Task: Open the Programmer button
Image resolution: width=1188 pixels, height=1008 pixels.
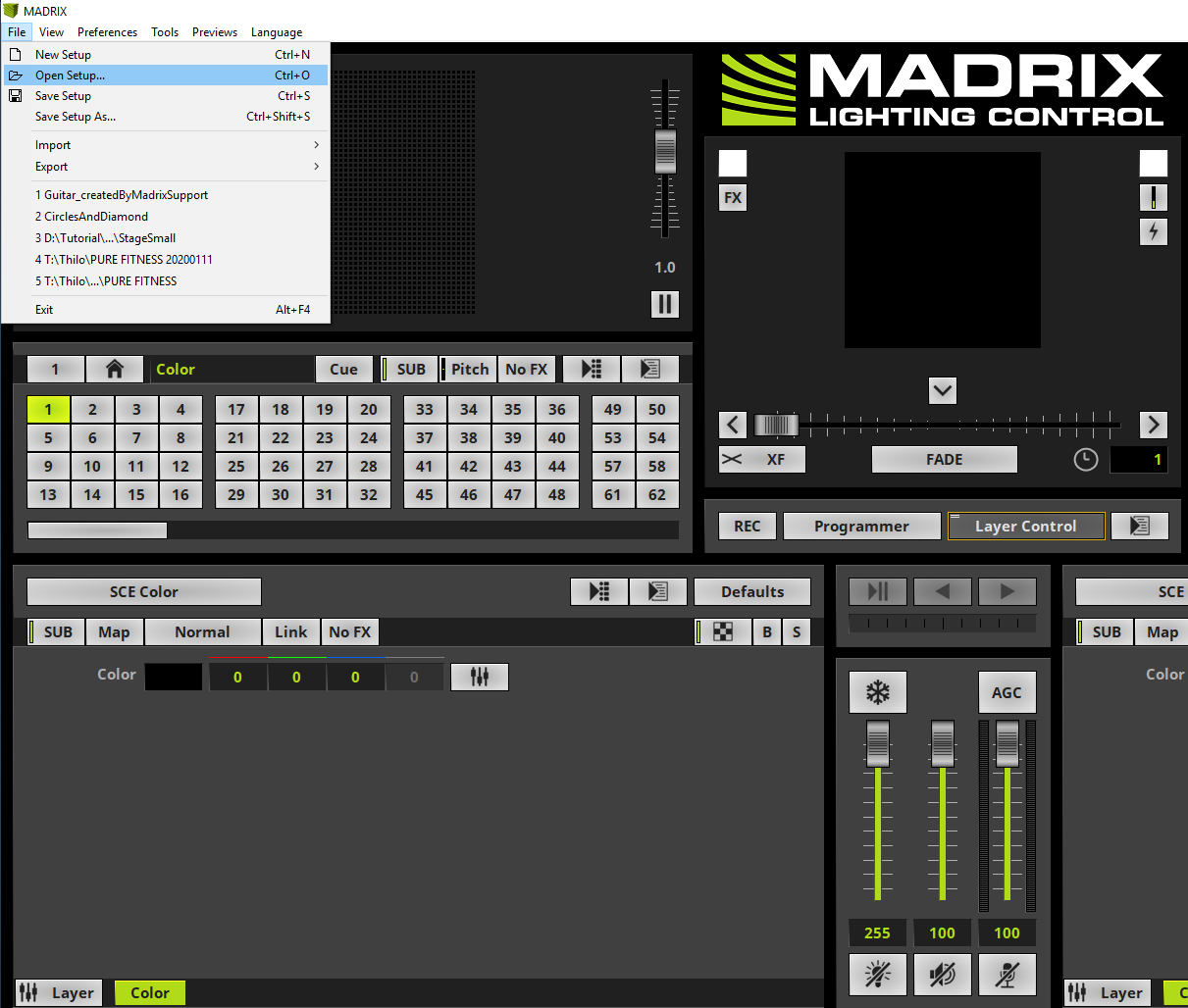Action: point(862,526)
